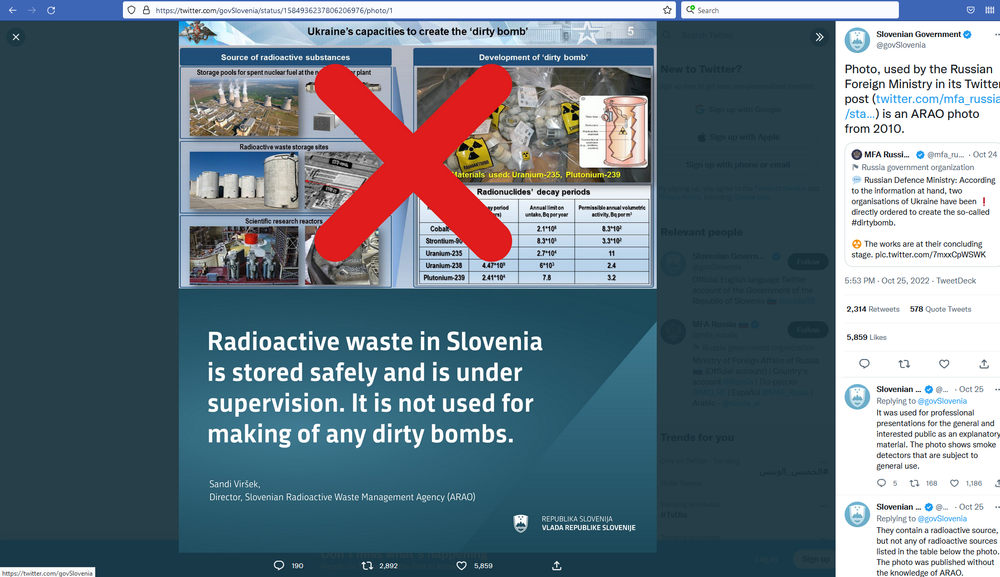The height and width of the screenshot is (577, 1000).
Task: Click the padlock site info icon
Action: tap(146, 10)
